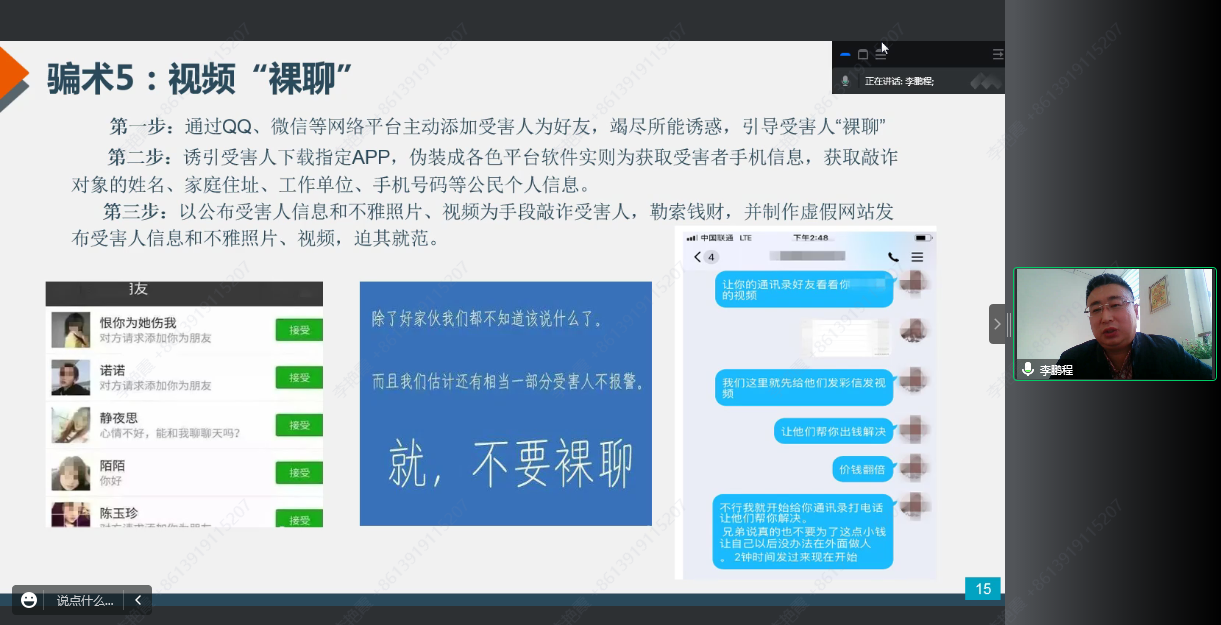Click the collapse panel arrow icon in the floating bar
The height and width of the screenshot is (625, 1221).
coord(997,54)
